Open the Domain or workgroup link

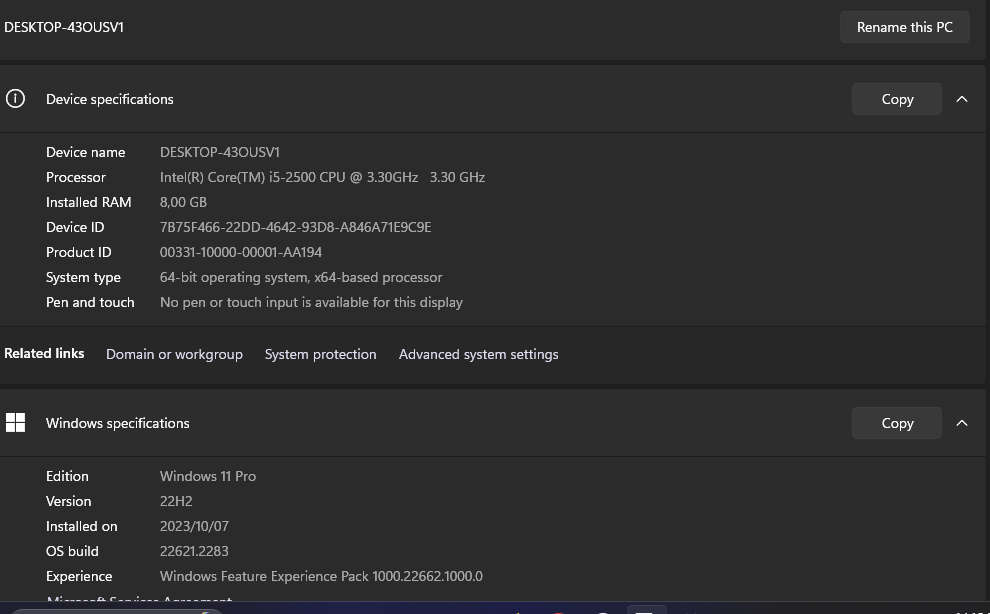[174, 354]
